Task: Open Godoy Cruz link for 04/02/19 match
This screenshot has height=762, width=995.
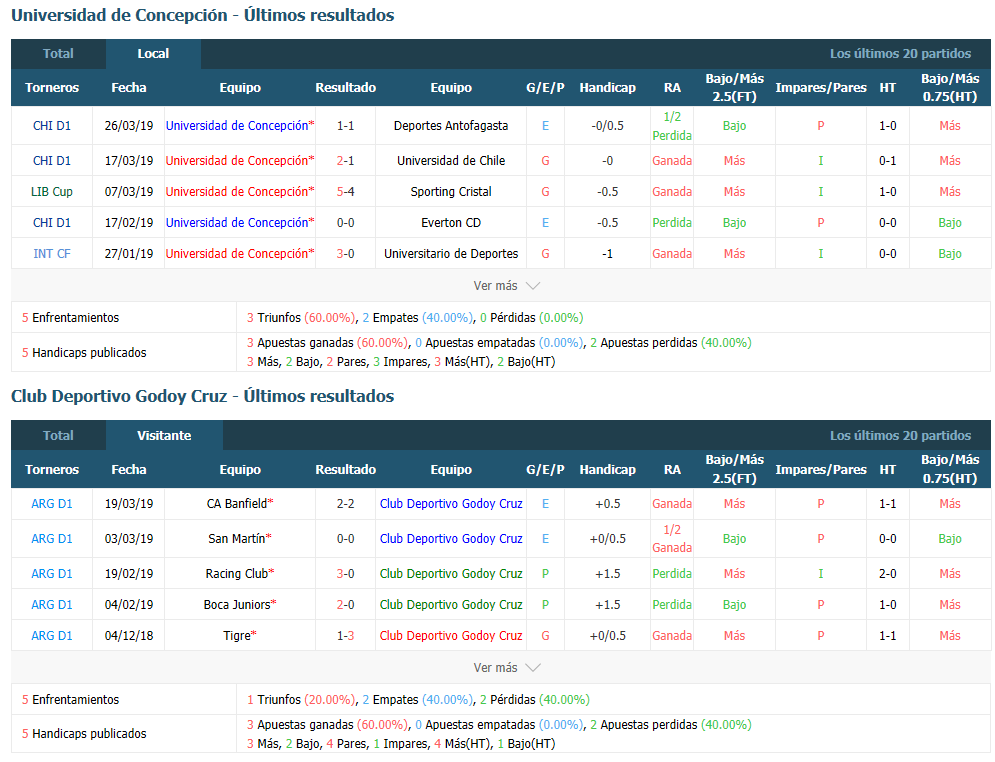Action: coord(451,605)
